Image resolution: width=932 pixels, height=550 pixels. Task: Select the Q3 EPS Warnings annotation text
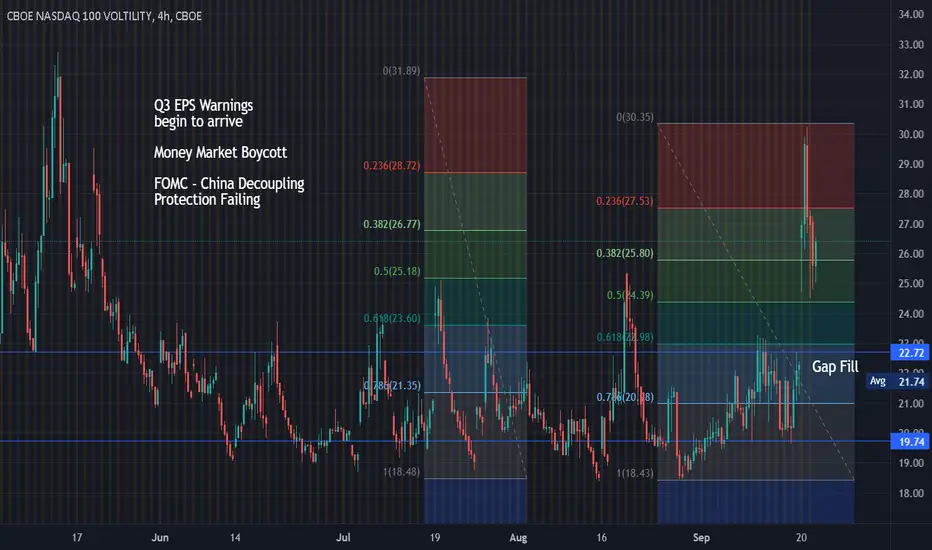pos(203,106)
